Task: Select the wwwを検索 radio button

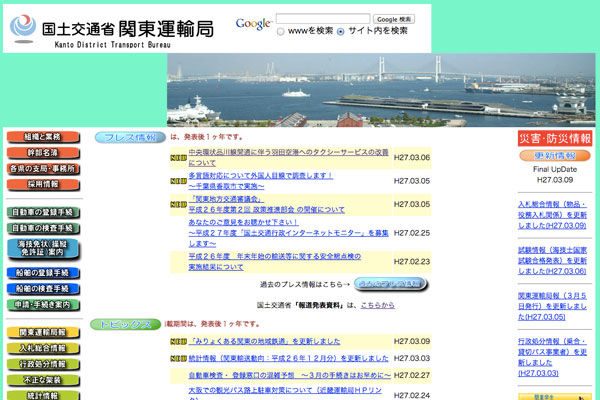Action: click(x=281, y=31)
